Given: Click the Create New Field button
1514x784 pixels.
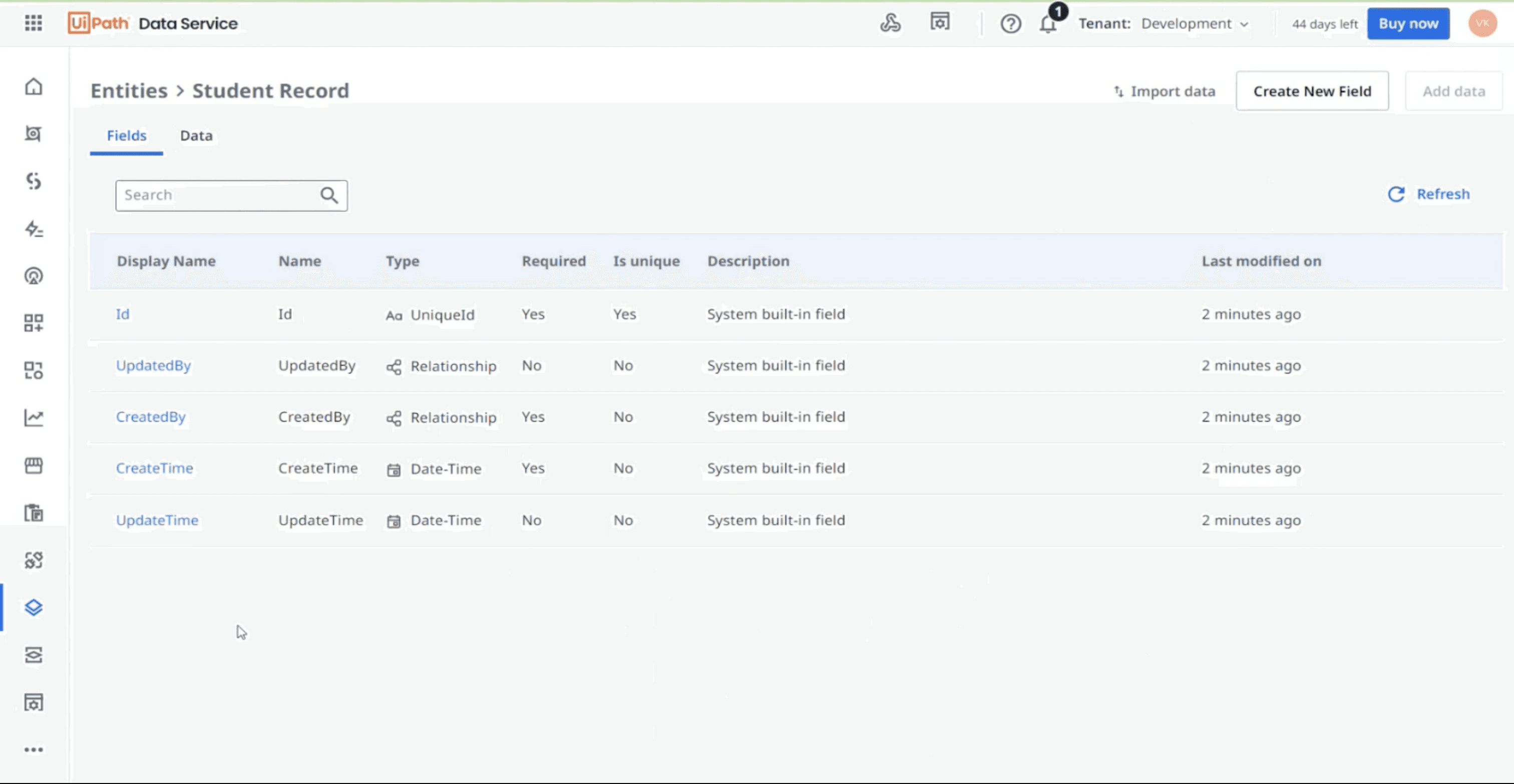Looking at the screenshot, I should coord(1312,91).
